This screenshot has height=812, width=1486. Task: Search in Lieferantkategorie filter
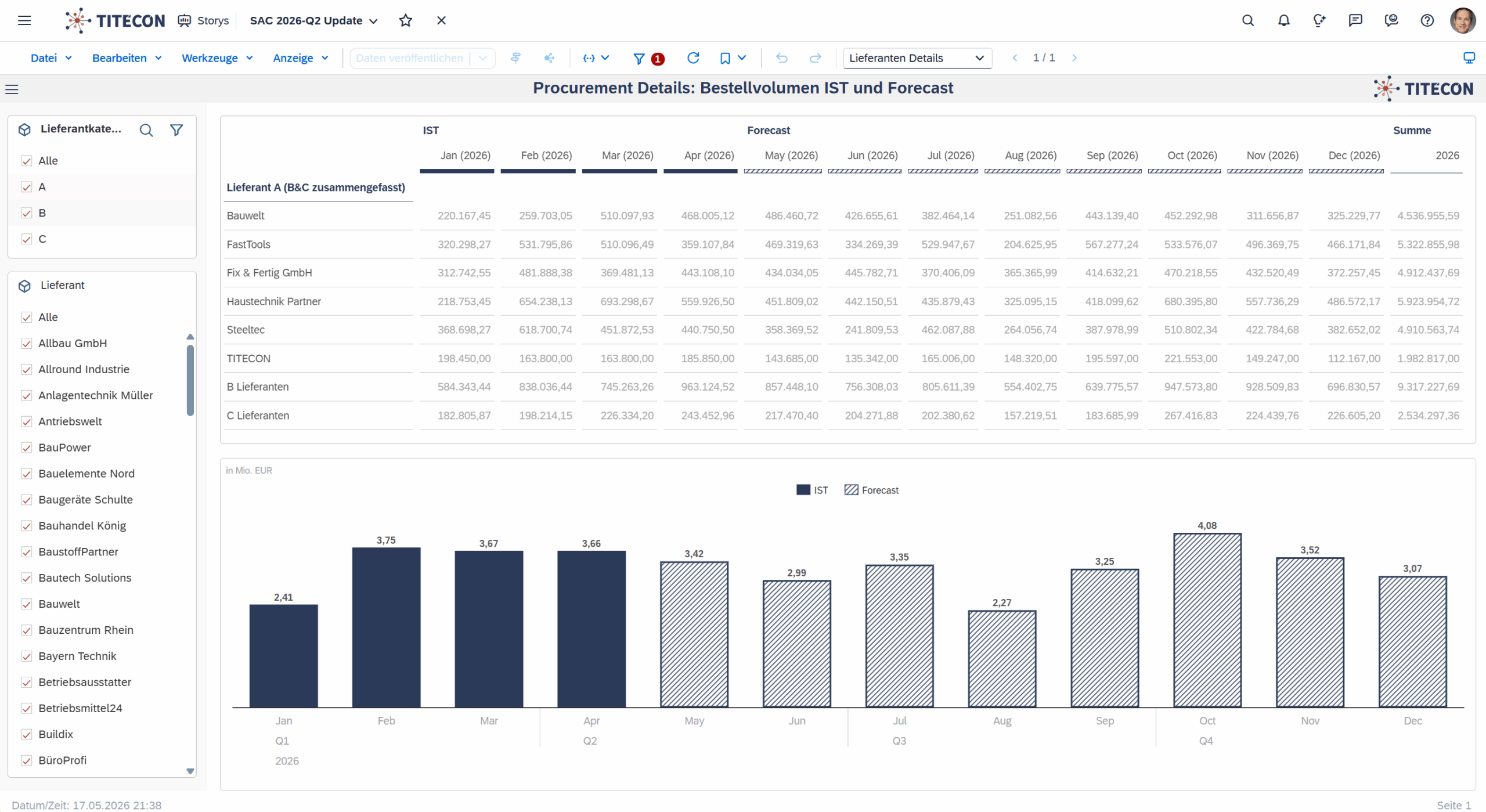[146, 130]
